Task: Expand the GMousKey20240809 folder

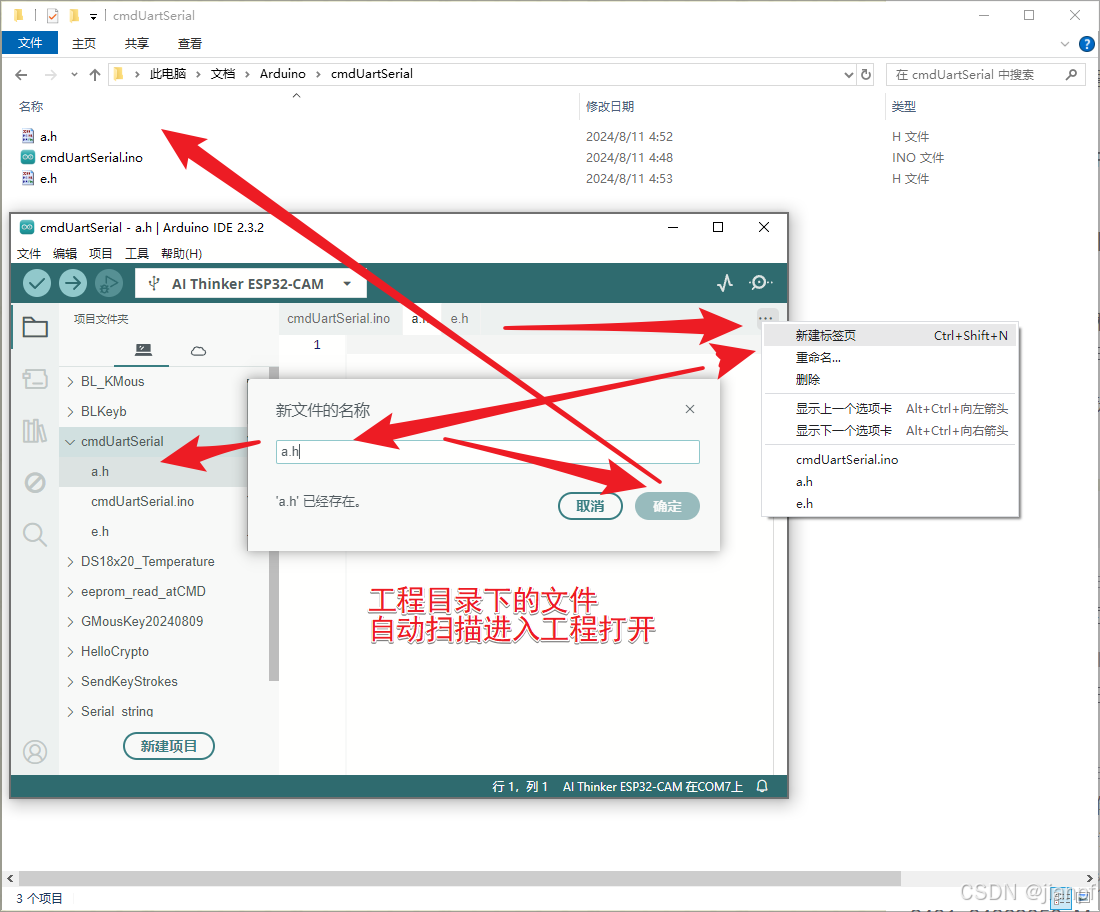Action: [x=70, y=622]
